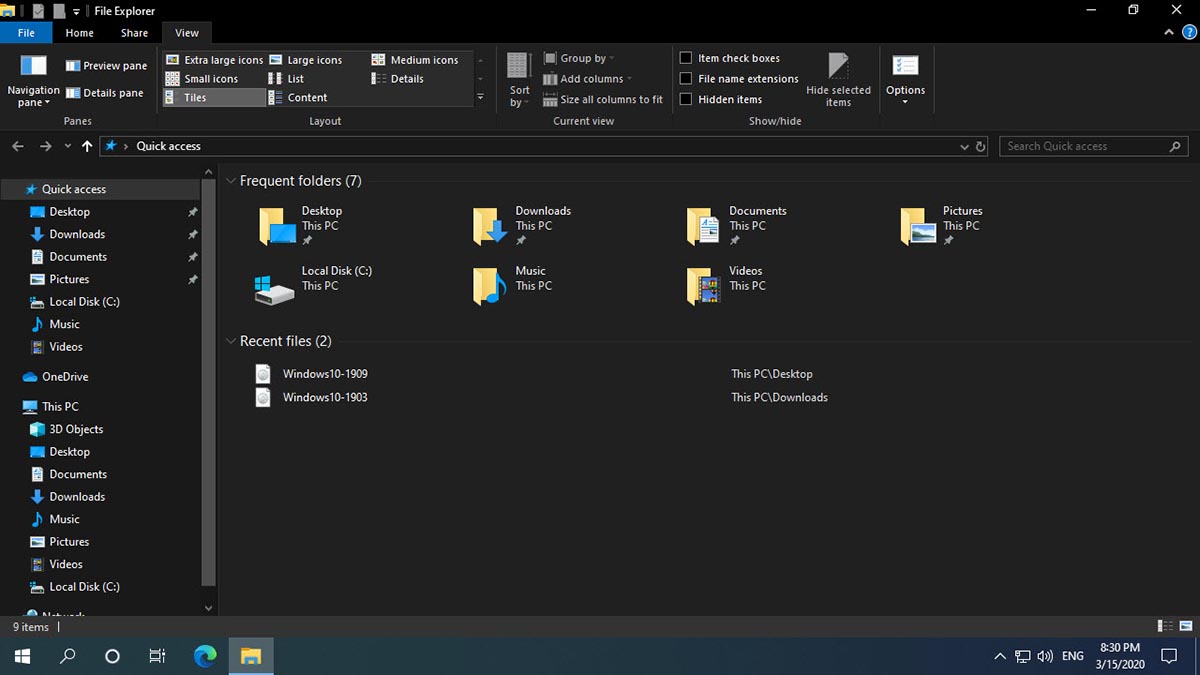This screenshot has width=1200, height=675.
Task: Open the Add columns dropdown
Action: 588,79
